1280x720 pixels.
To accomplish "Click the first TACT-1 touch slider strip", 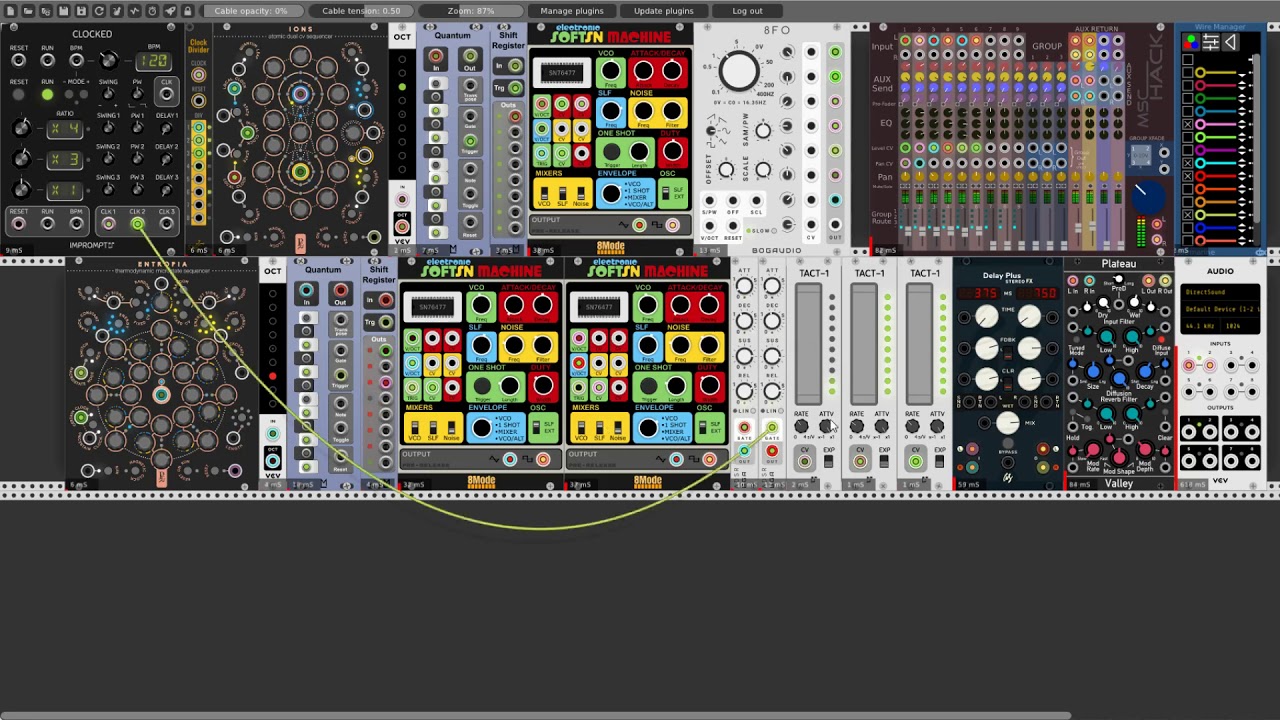I will pos(808,344).
